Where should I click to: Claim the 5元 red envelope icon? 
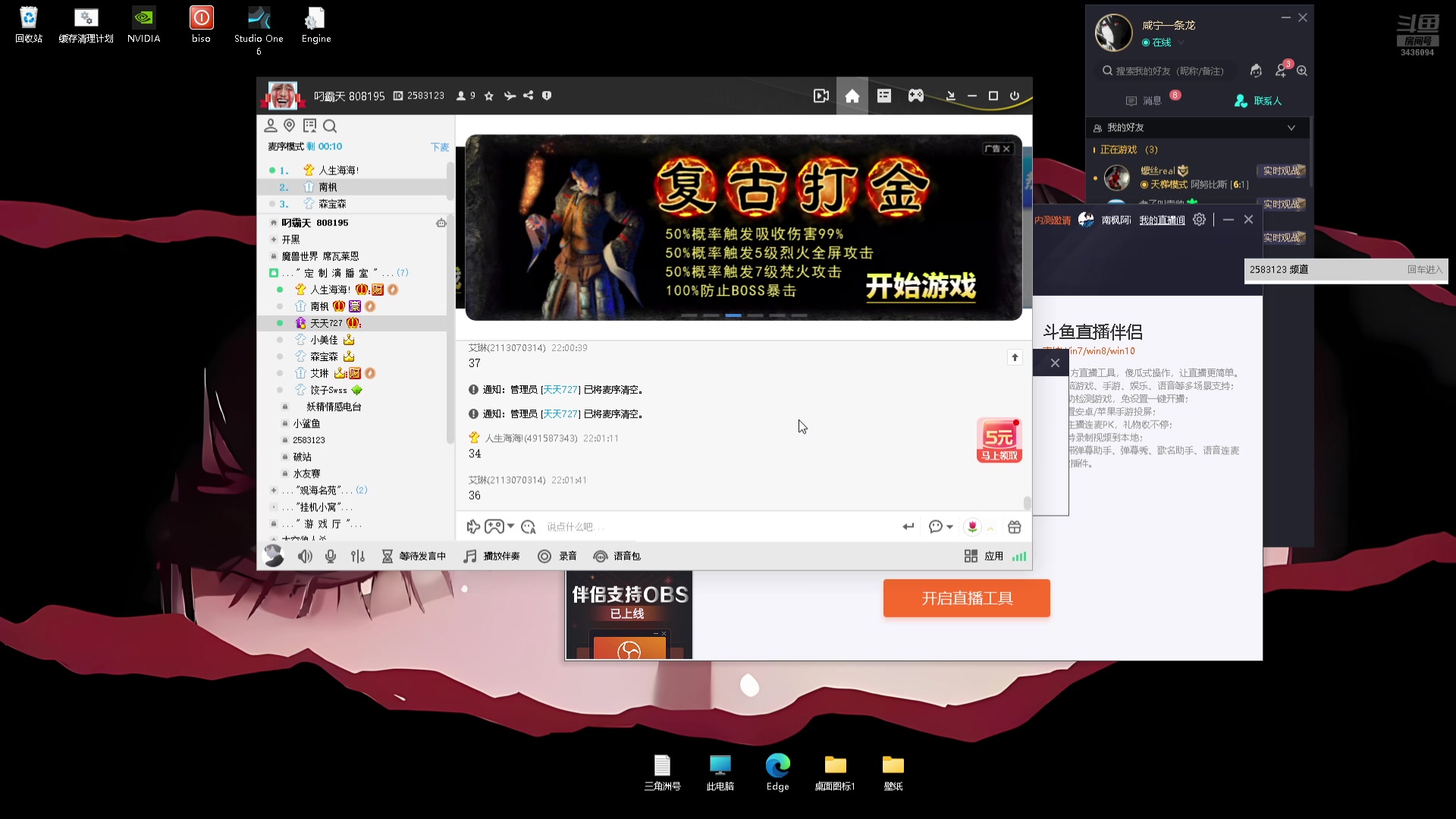(999, 440)
